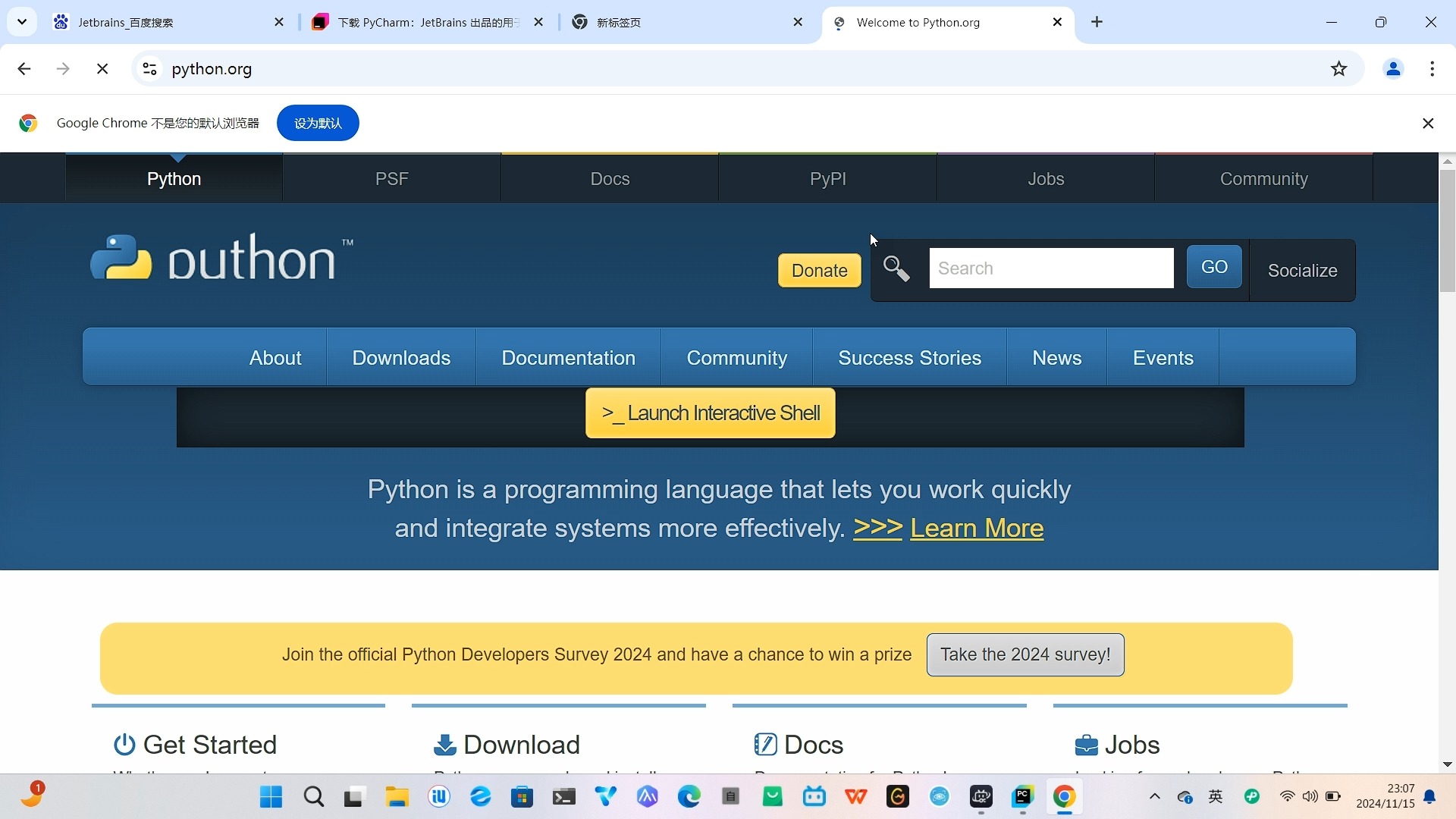The image size is (1456, 819).
Task: Bookmark this page via the star icon
Action: click(x=1339, y=68)
